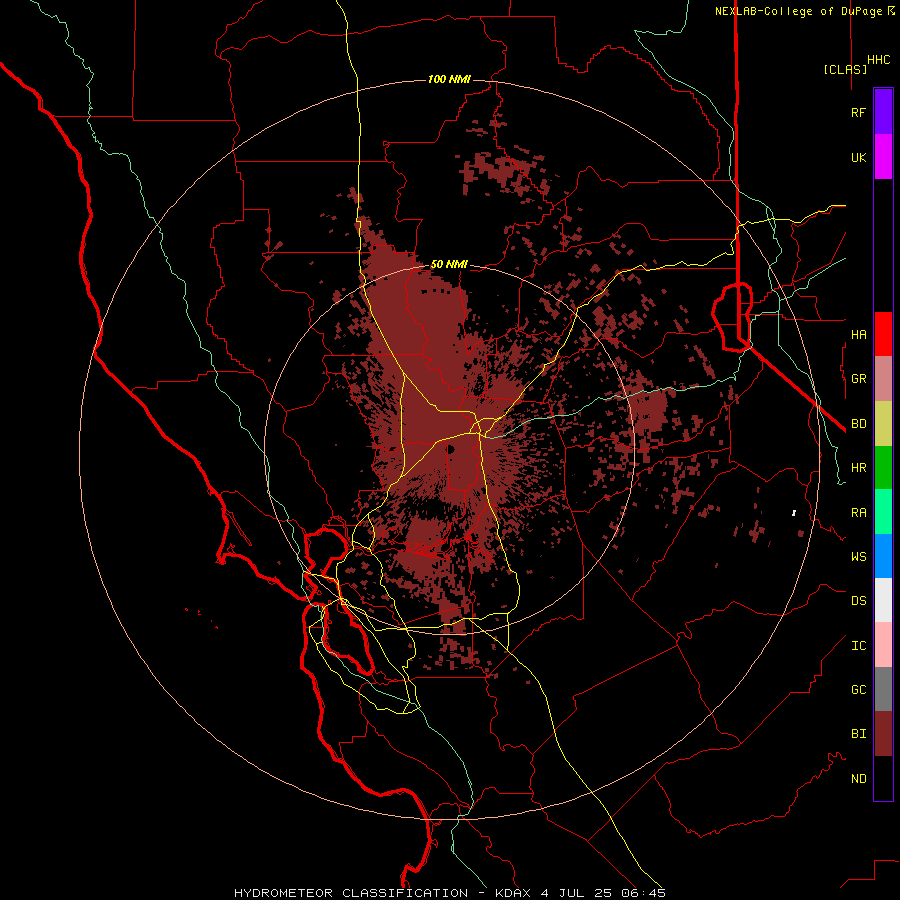Click the BI legend label
900x900 pixels.
point(858,734)
